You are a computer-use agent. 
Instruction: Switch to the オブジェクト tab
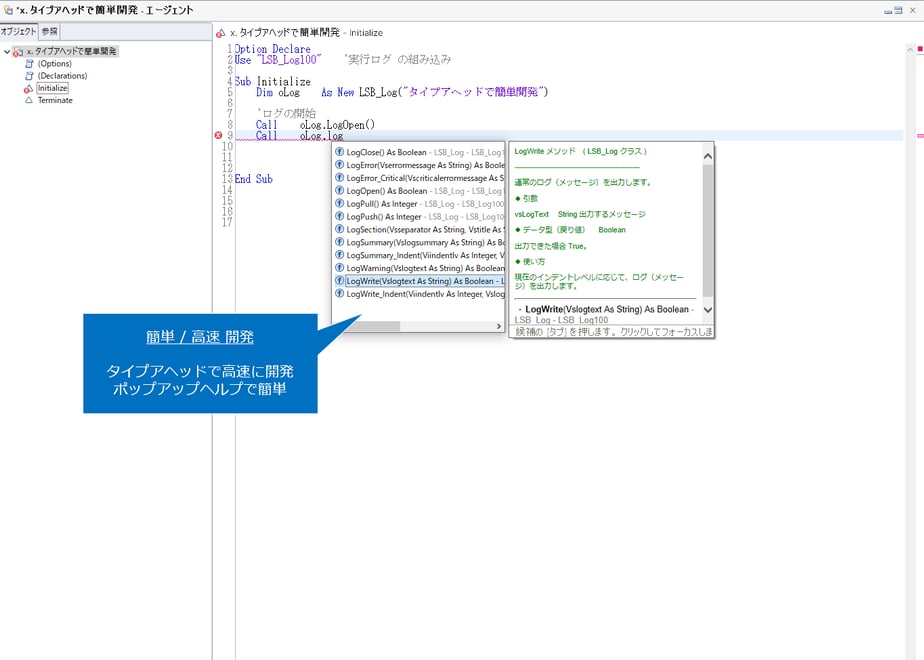tap(18, 31)
